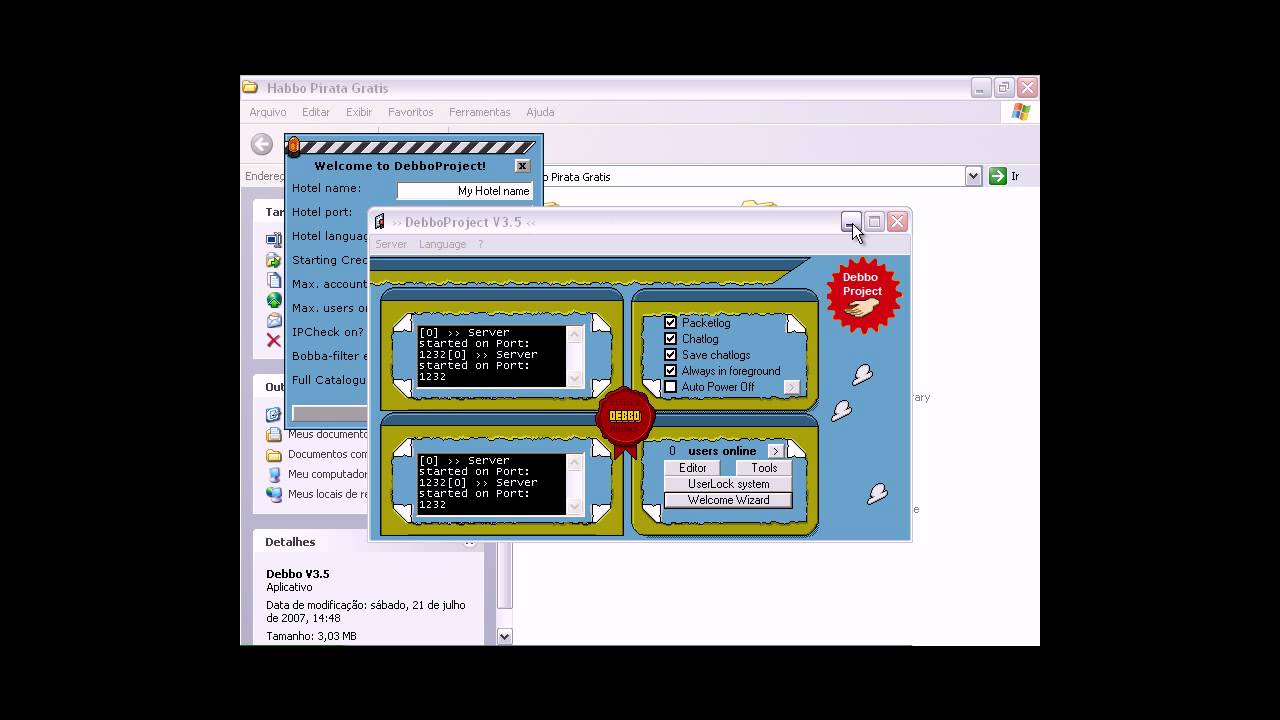Open the ? help menu in DebboProject
Screen dimensions: 1280x720
tap(480, 244)
